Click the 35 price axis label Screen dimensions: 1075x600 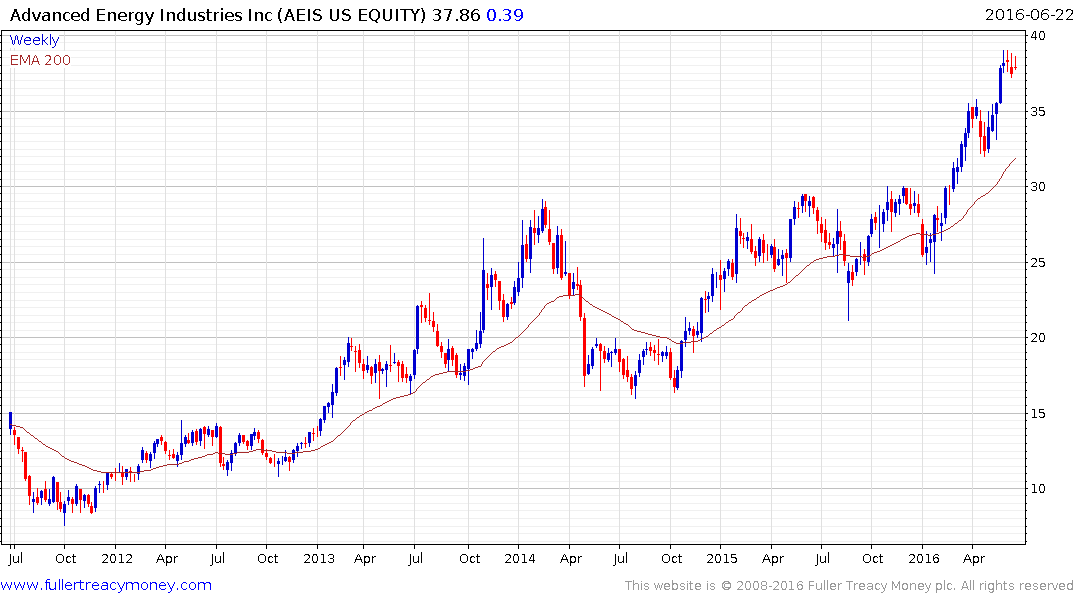pyautogui.click(x=1038, y=111)
